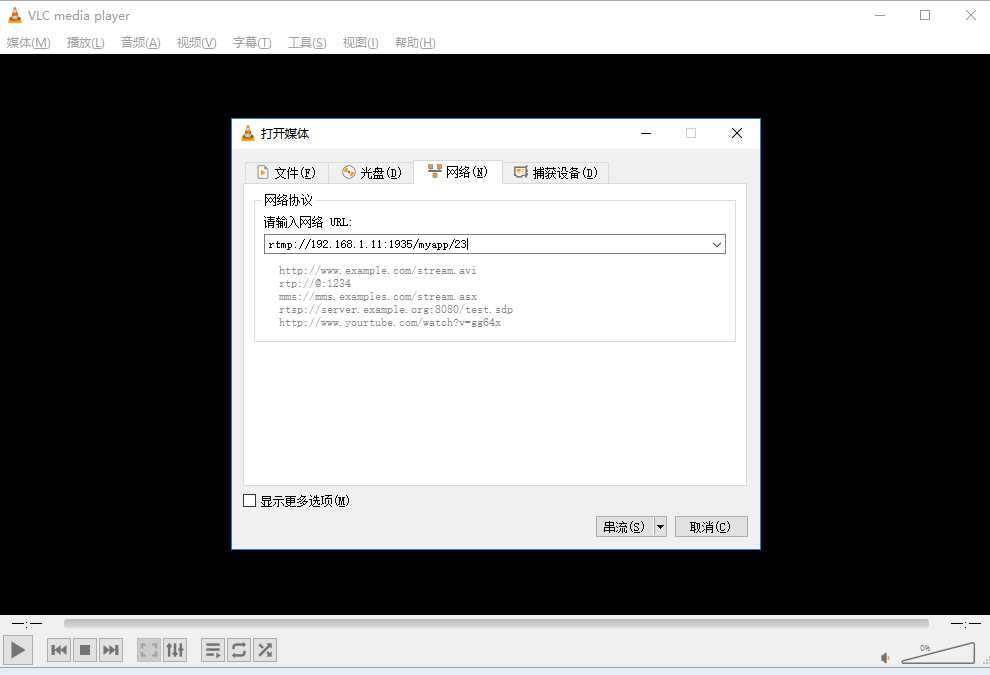The width and height of the screenshot is (990, 675).
Task: Enable the 显示更多选项(M) checkbox
Action: [x=249, y=501]
